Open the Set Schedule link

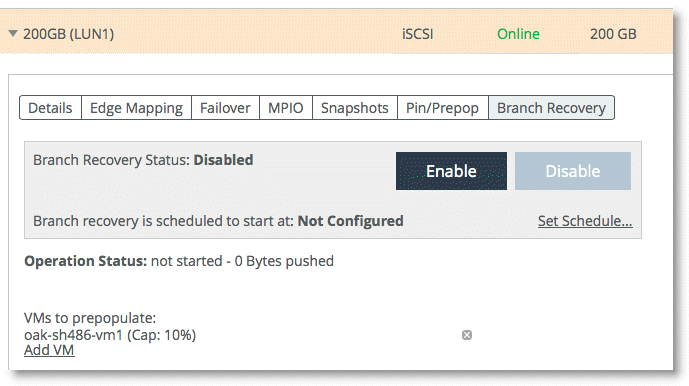[585, 221]
